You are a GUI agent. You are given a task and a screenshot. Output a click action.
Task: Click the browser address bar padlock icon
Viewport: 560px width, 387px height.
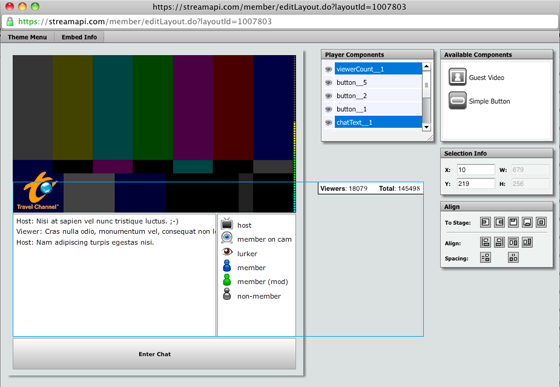(10, 21)
